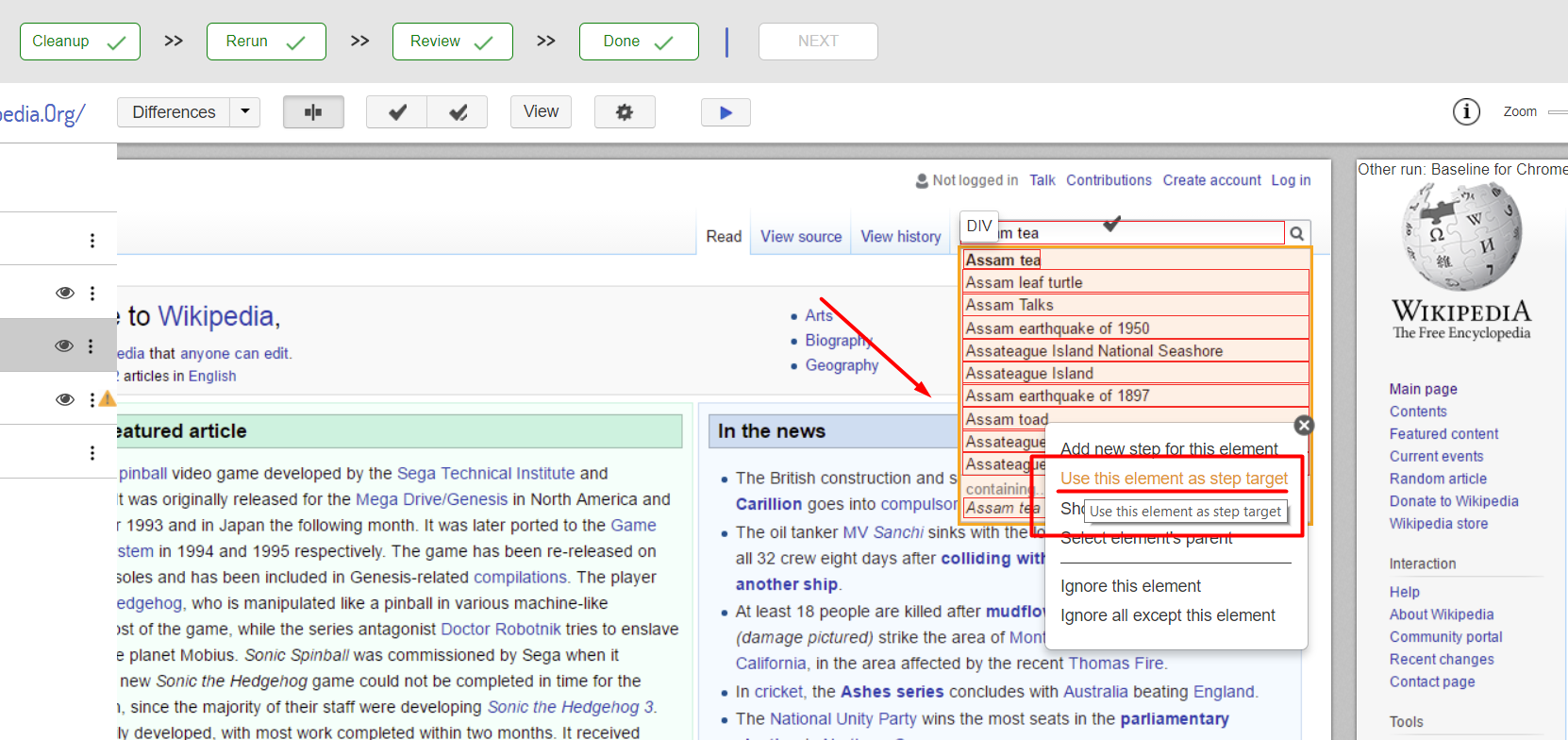Open the Geography portal link
This screenshot has width=1568, height=740.
pyautogui.click(x=842, y=365)
